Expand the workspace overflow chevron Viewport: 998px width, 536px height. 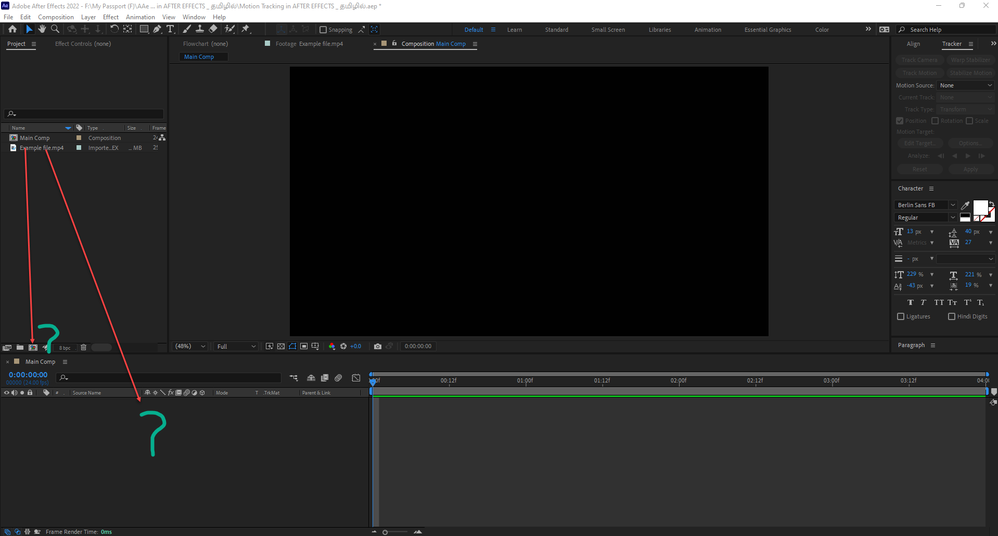pyautogui.click(x=868, y=29)
